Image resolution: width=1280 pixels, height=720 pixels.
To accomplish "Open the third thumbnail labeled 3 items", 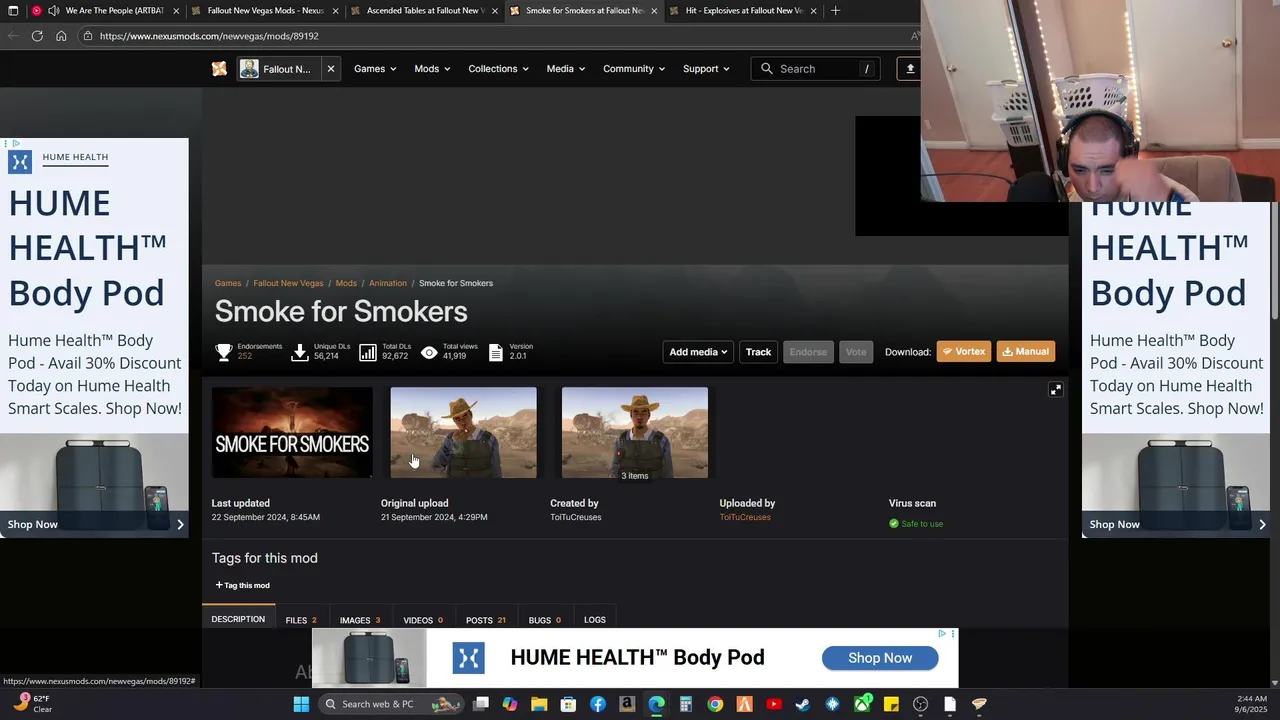I will pos(635,433).
